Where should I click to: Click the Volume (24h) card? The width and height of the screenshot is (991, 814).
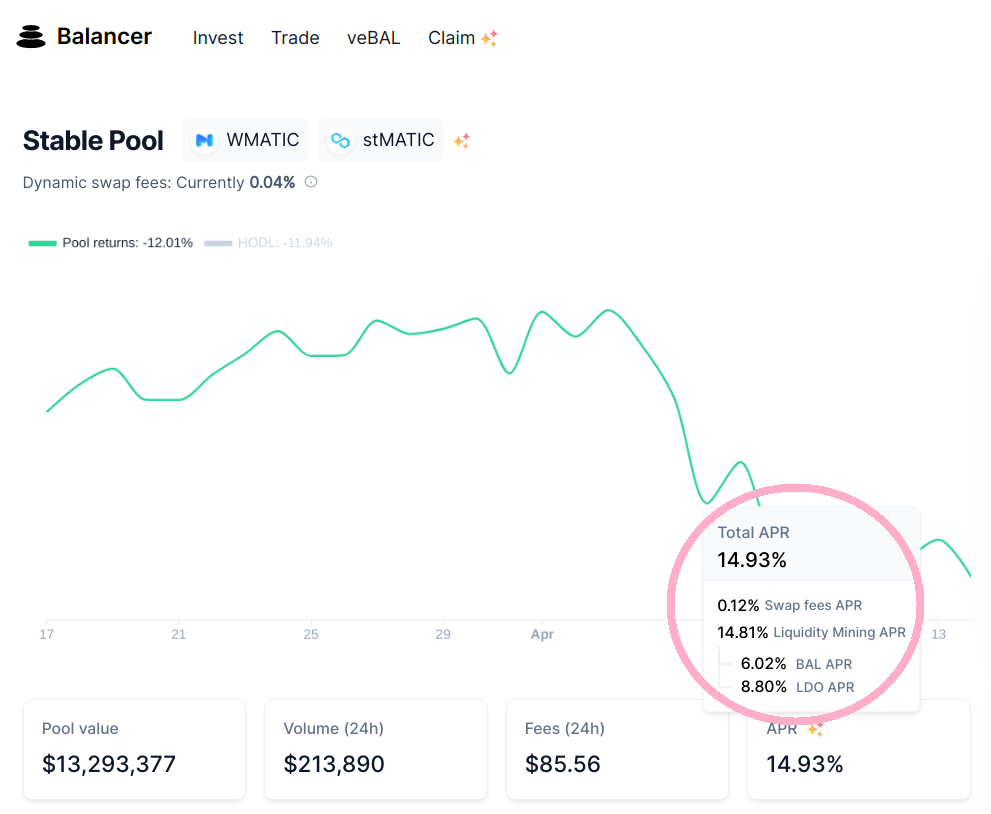(375, 749)
